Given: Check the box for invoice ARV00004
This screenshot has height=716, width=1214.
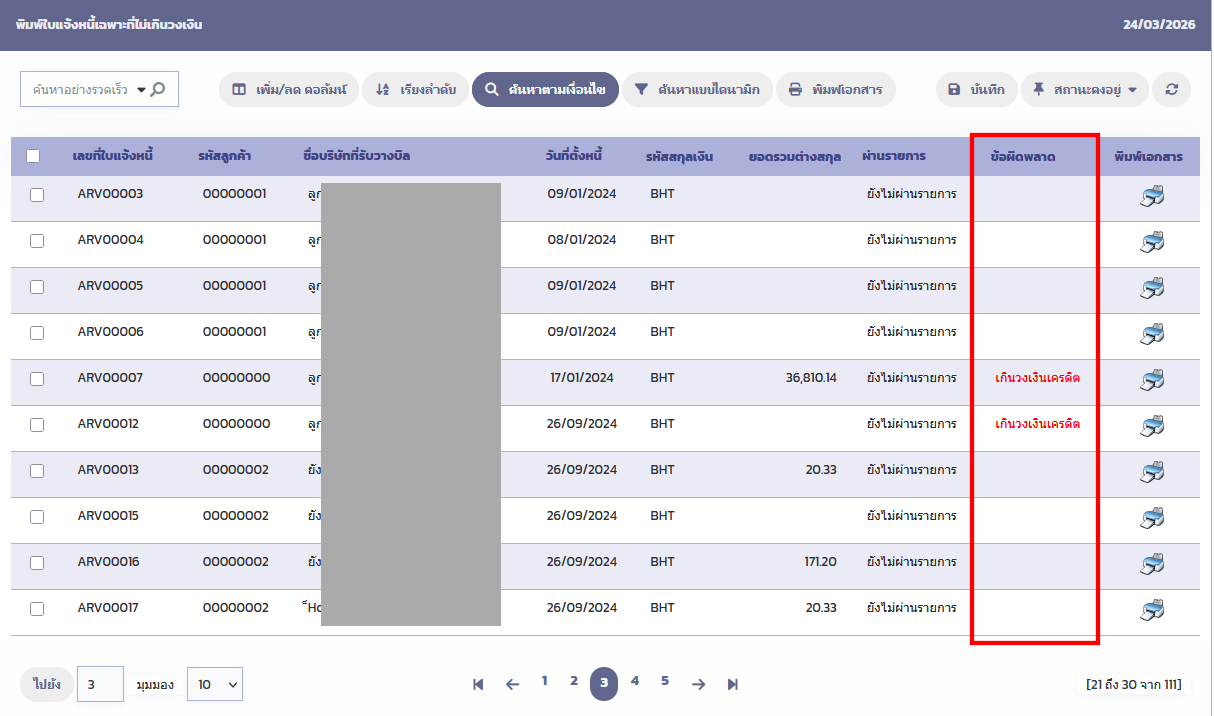Looking at the screenshot, I should [37, 241].
